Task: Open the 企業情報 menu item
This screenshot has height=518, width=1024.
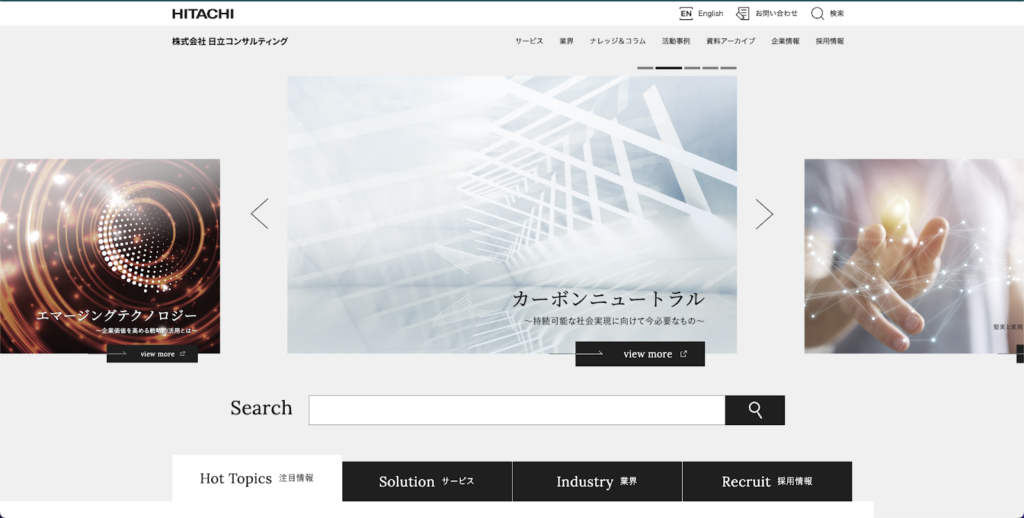Action: tap(785, 42)
